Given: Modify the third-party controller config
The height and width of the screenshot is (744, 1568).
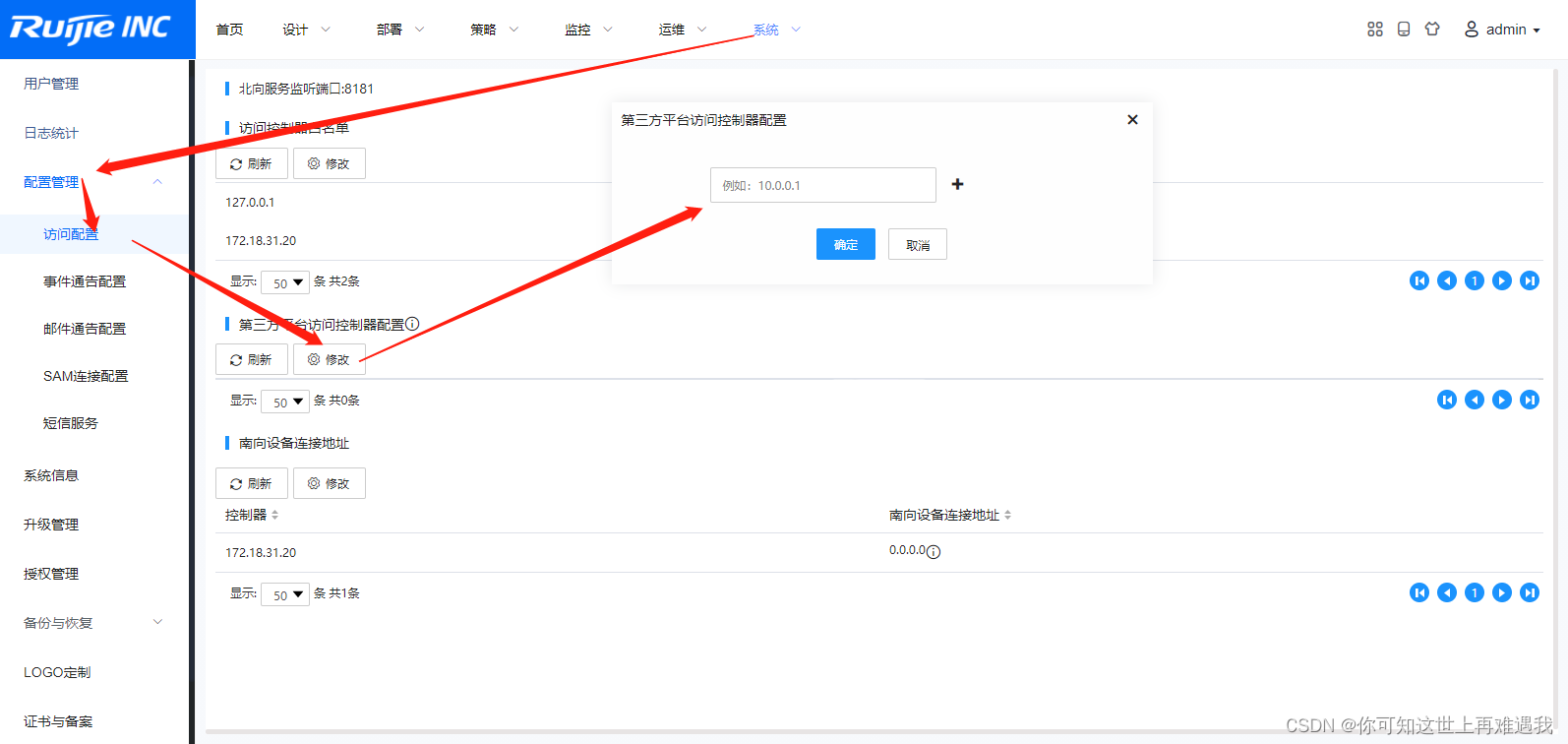Looking at the screenshot, I should coord(330,359).
